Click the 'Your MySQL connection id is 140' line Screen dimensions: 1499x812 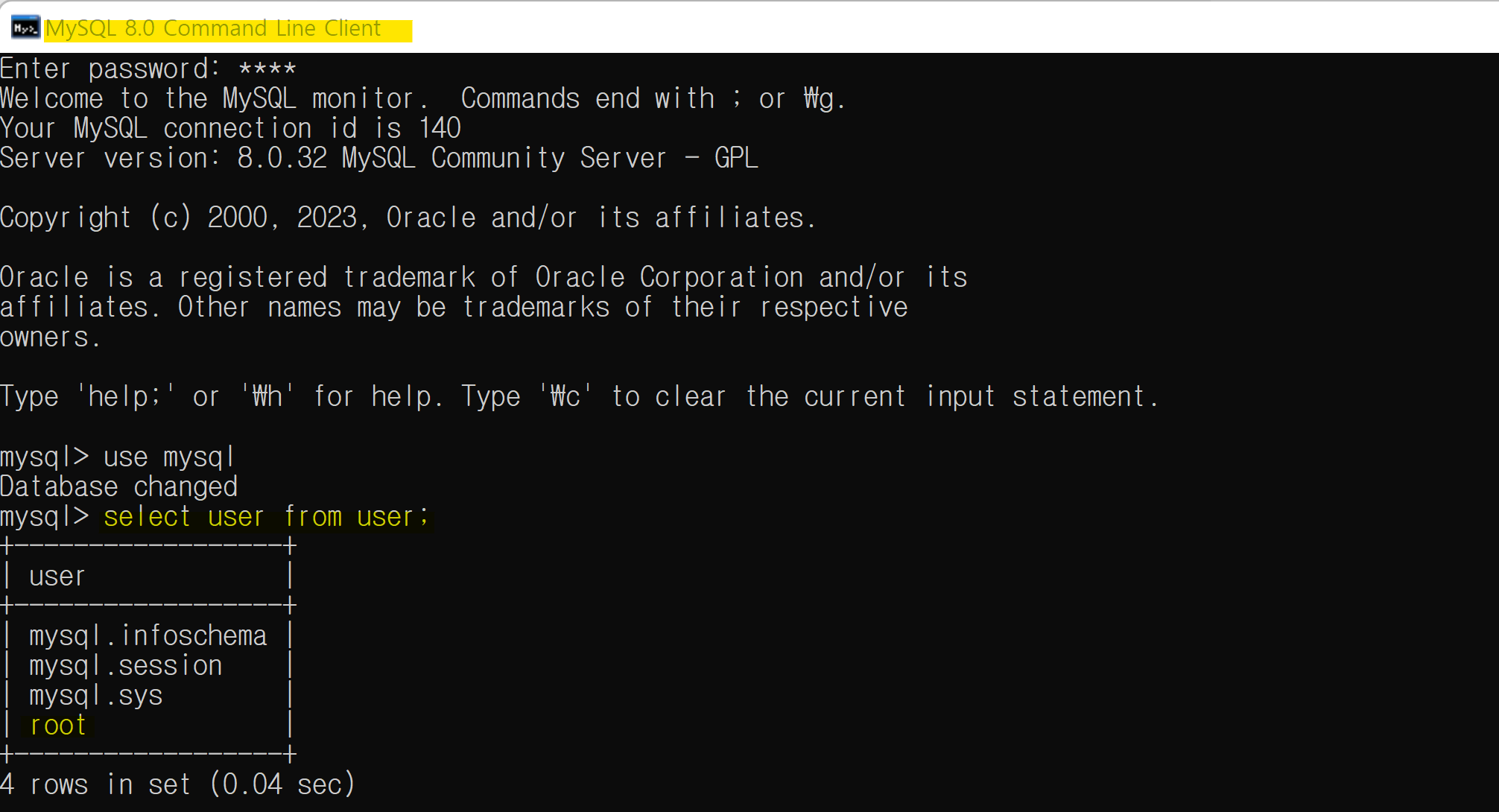(231, 128)
